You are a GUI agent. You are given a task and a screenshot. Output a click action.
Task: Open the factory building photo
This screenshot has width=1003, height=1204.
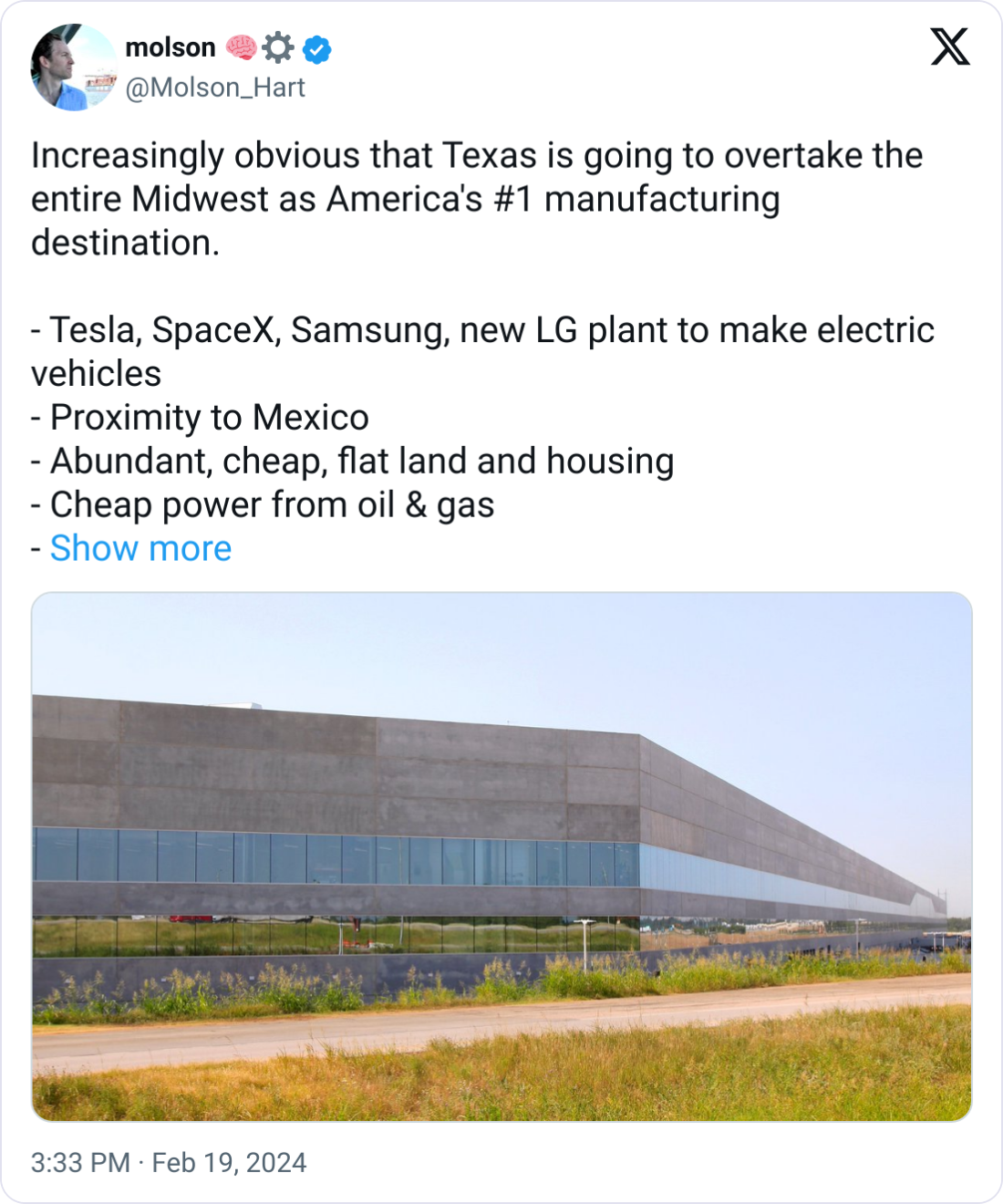pyautogui.click(x=501, y=856)
